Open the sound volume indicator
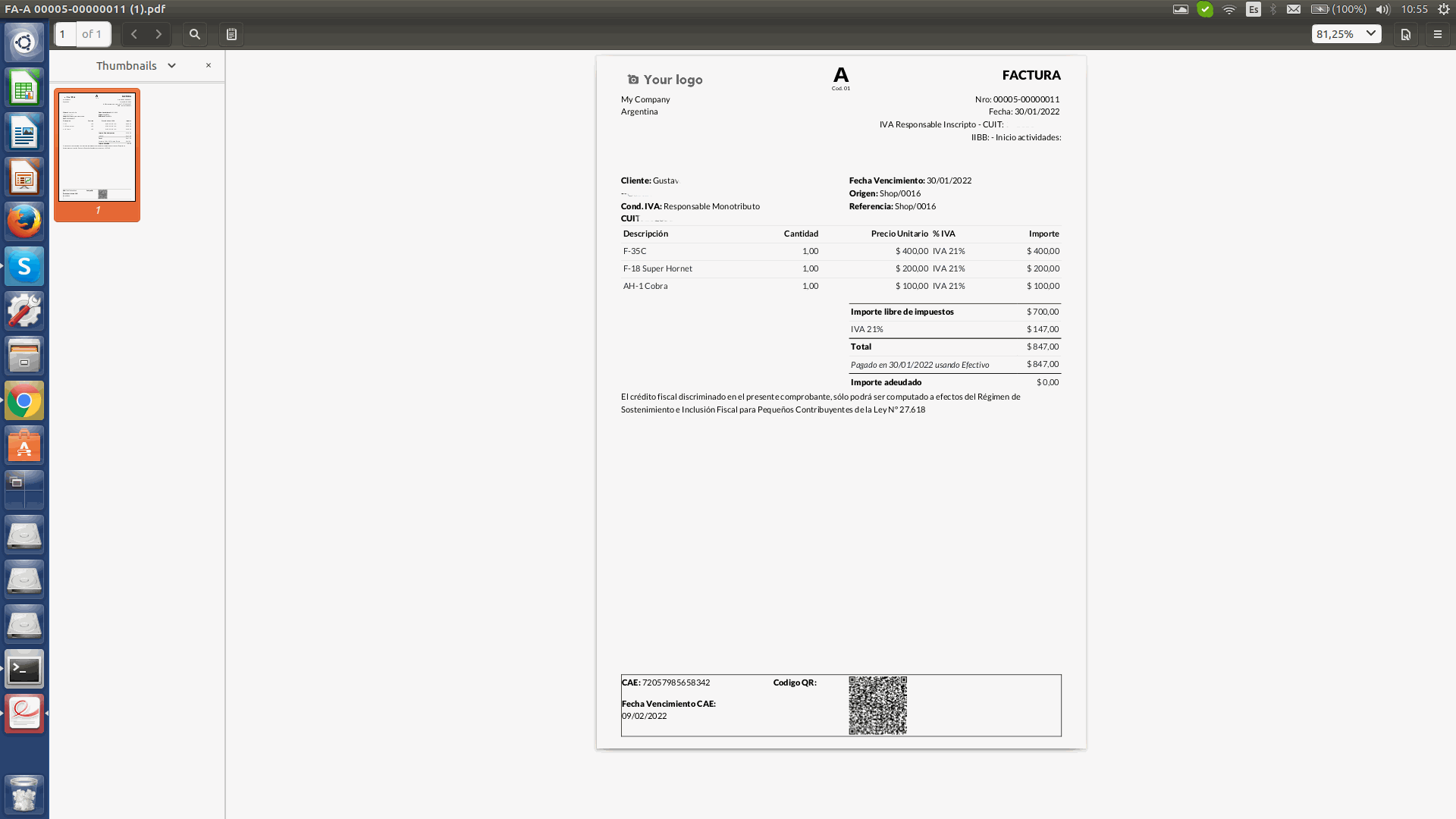 coord(1382,9)
